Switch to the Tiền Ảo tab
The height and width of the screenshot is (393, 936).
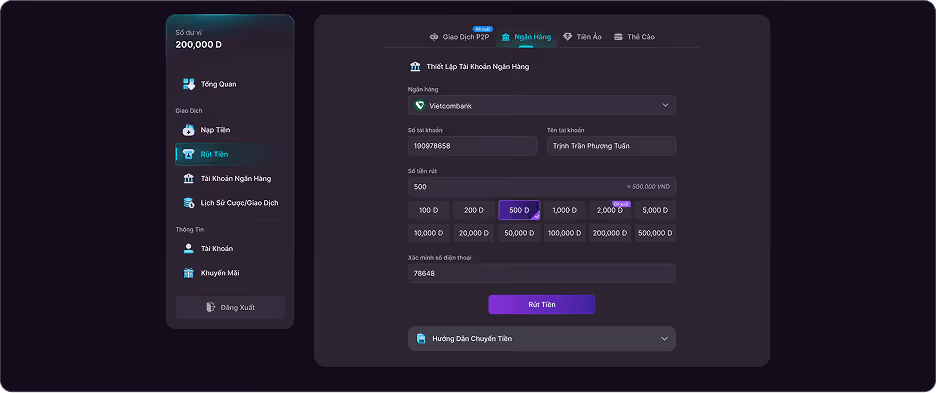point(583,37)
